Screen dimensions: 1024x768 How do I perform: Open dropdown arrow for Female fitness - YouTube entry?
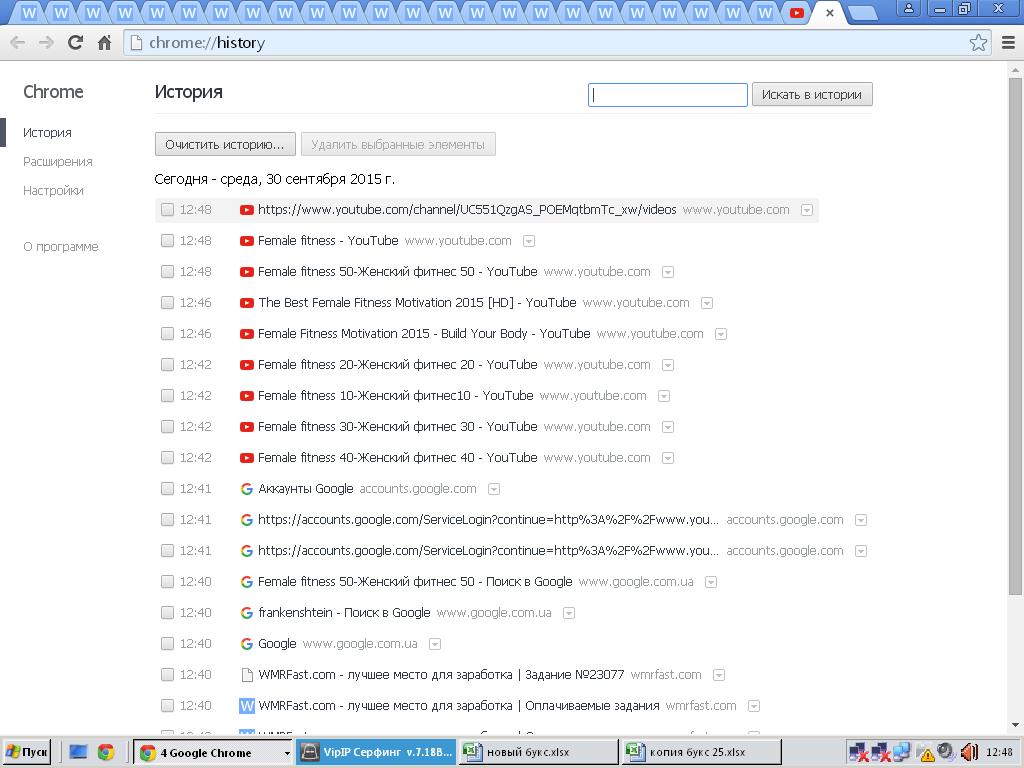coord(529,242)
